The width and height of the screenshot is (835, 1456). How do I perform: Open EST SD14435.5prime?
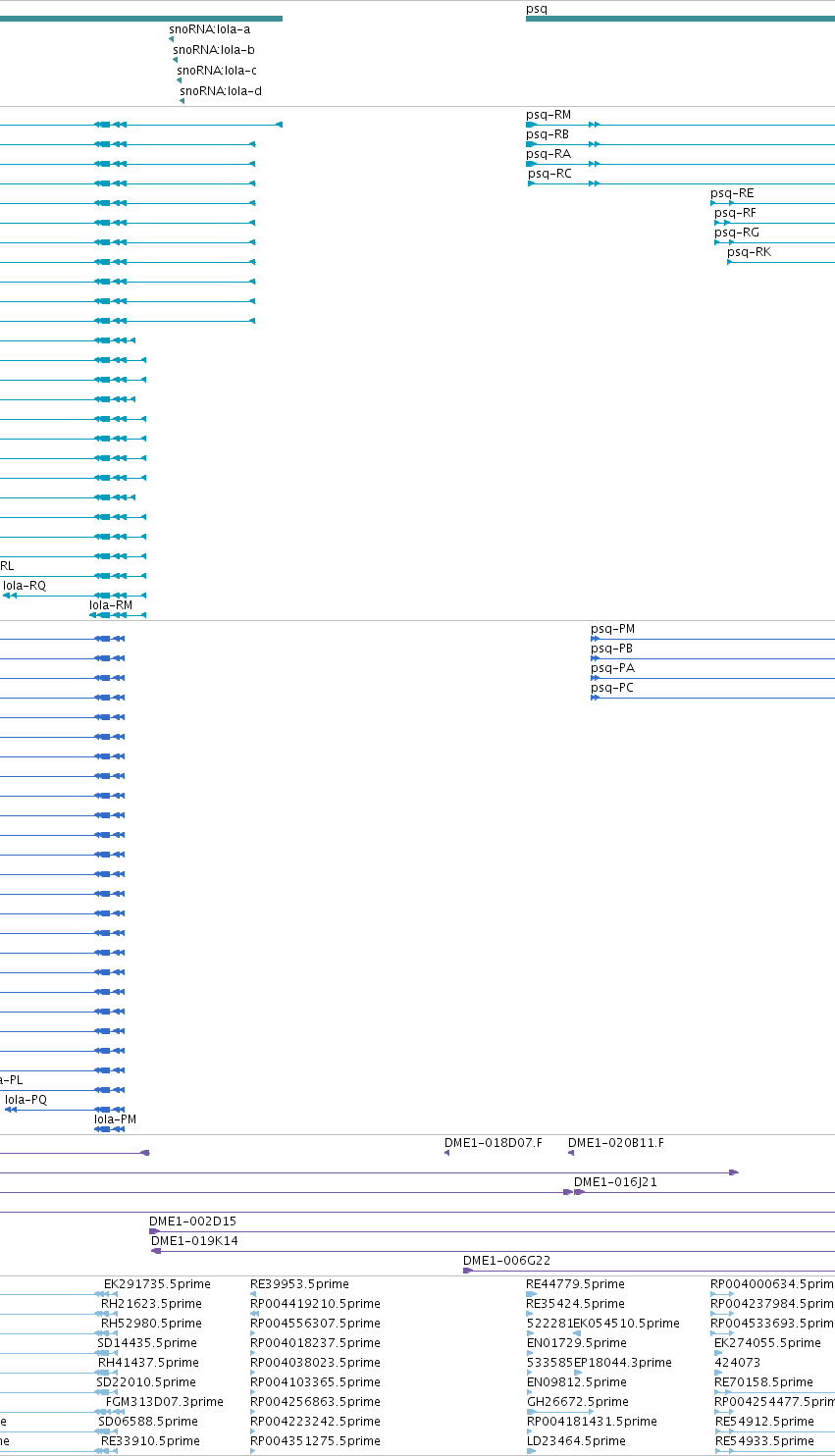tap(147, 1343)
